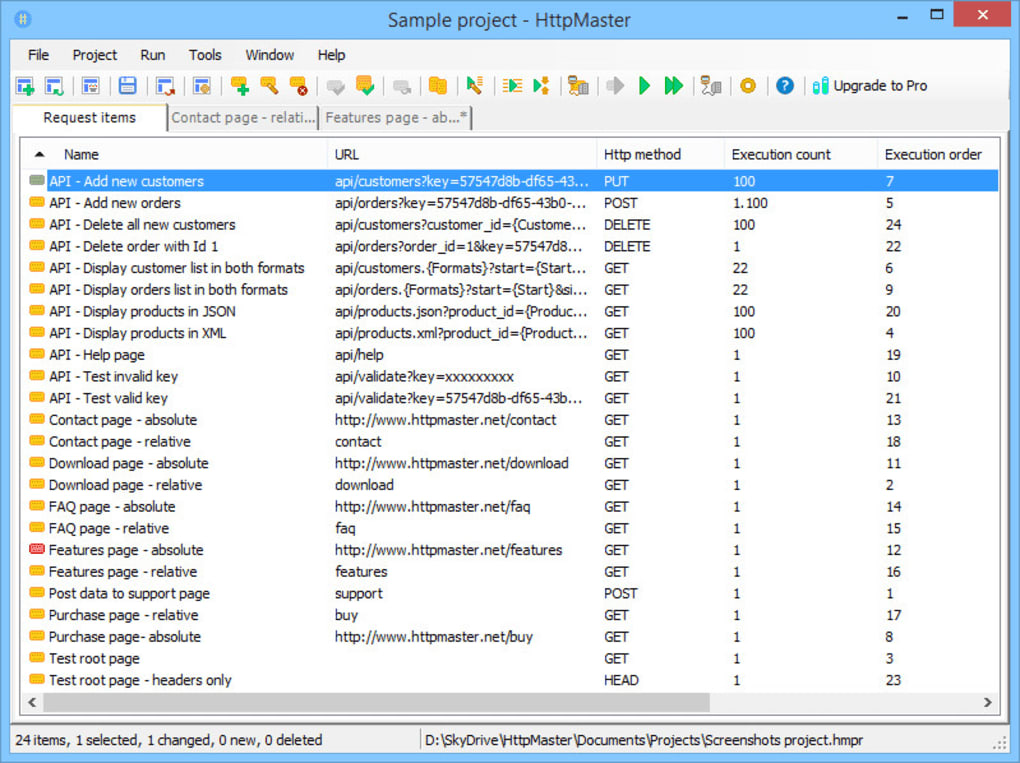Select the Contact page - absolute row
The image size is (1020, 763).
[511, 420]
